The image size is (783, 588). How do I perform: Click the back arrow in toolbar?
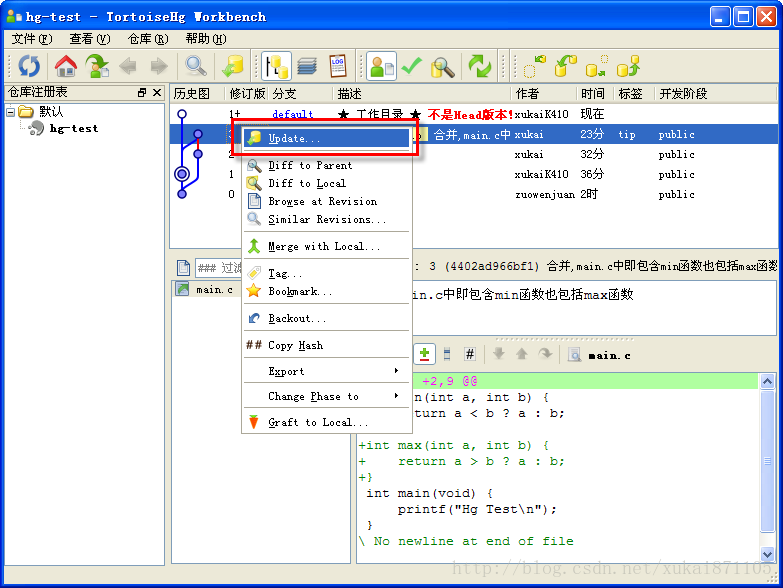click(x=128, y=66)
